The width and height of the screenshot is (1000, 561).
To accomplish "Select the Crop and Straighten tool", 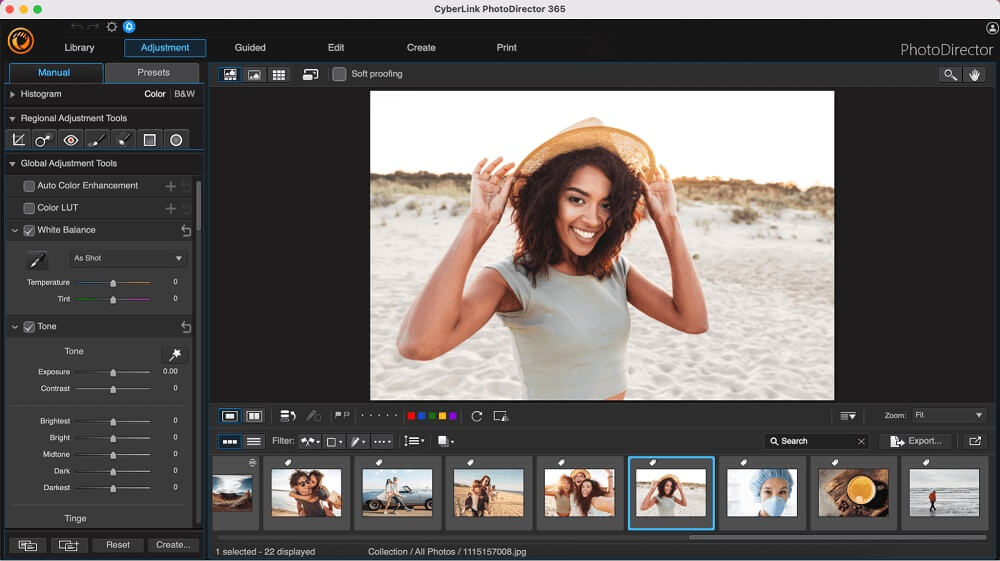I will [x=18, y=140].
